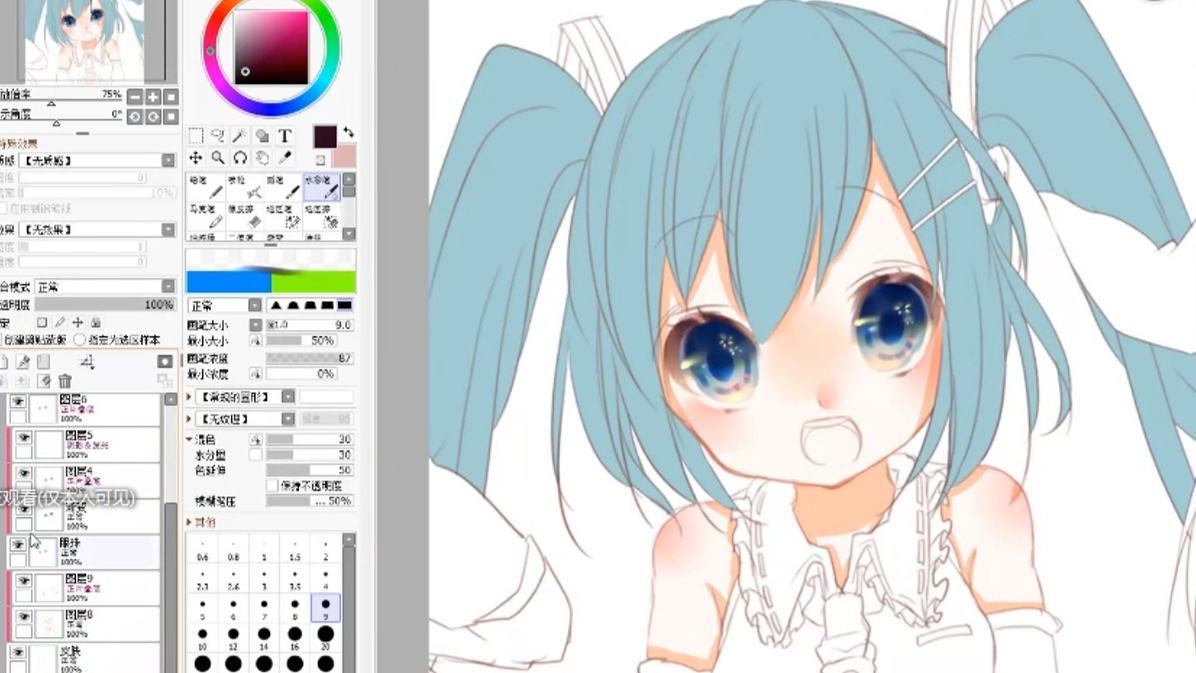The image size is (1196, 673).
Task: Zoom out with the minus button
Action: tap(135, 97)
